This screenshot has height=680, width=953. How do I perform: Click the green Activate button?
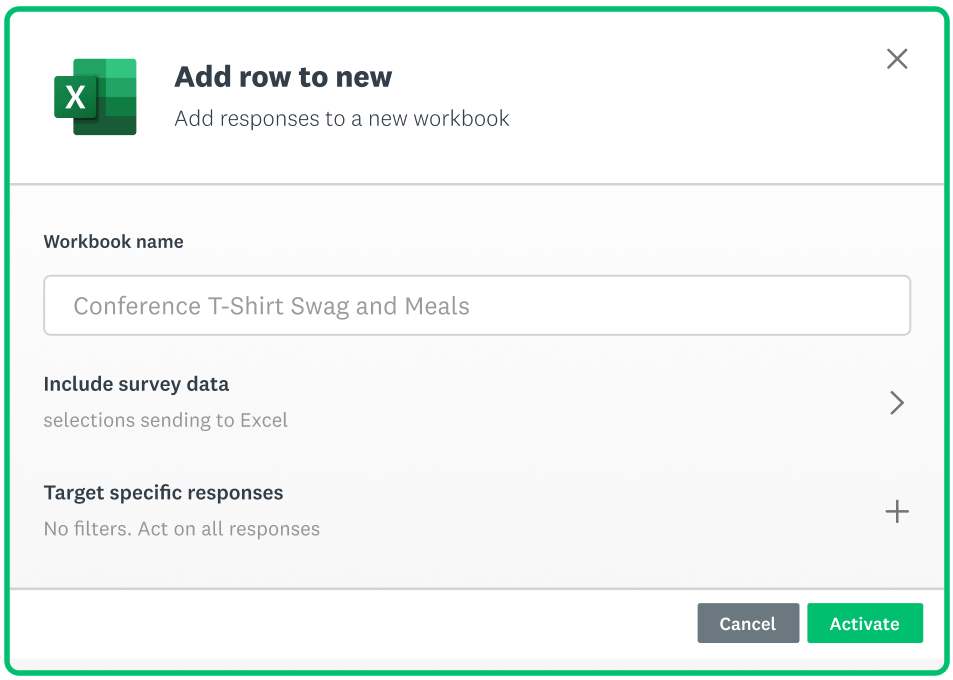(864, 623)
